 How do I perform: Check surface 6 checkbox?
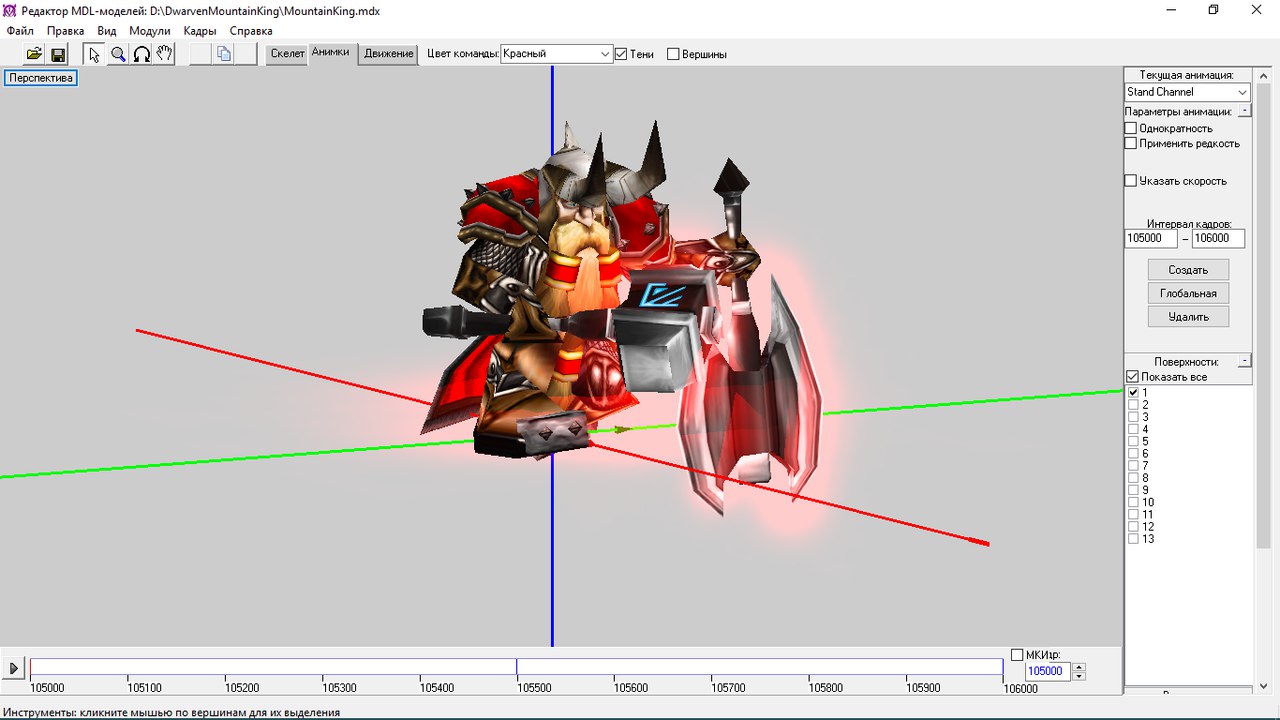pos(1133,454)
